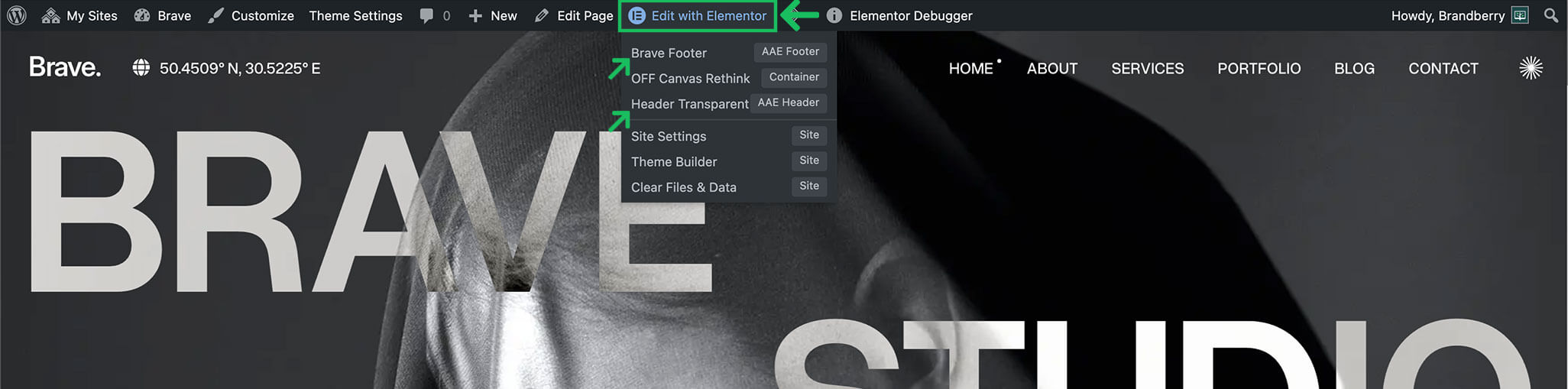Open the admin bar search magnifier
This screenshot has width=1568, height=389.
click(1551, 15)
